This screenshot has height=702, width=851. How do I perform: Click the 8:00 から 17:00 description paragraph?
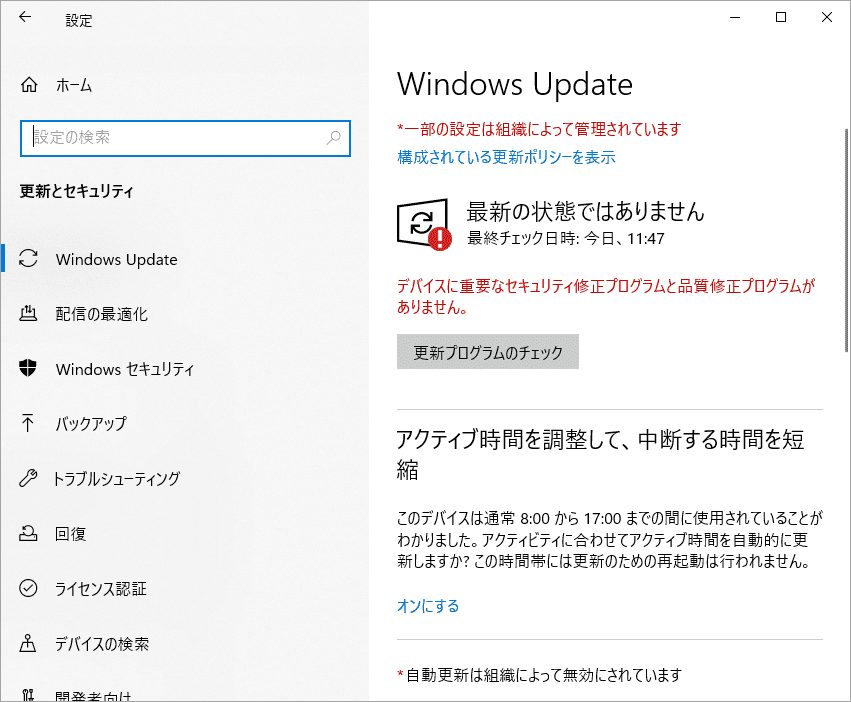[609, 540]
